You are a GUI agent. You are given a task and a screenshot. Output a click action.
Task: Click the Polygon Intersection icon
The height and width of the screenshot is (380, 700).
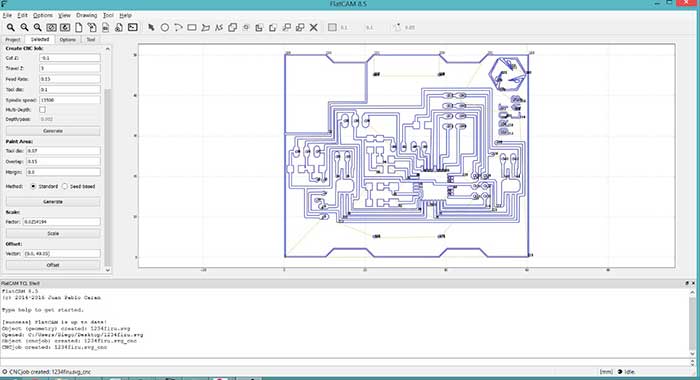(x=246, y=27)
